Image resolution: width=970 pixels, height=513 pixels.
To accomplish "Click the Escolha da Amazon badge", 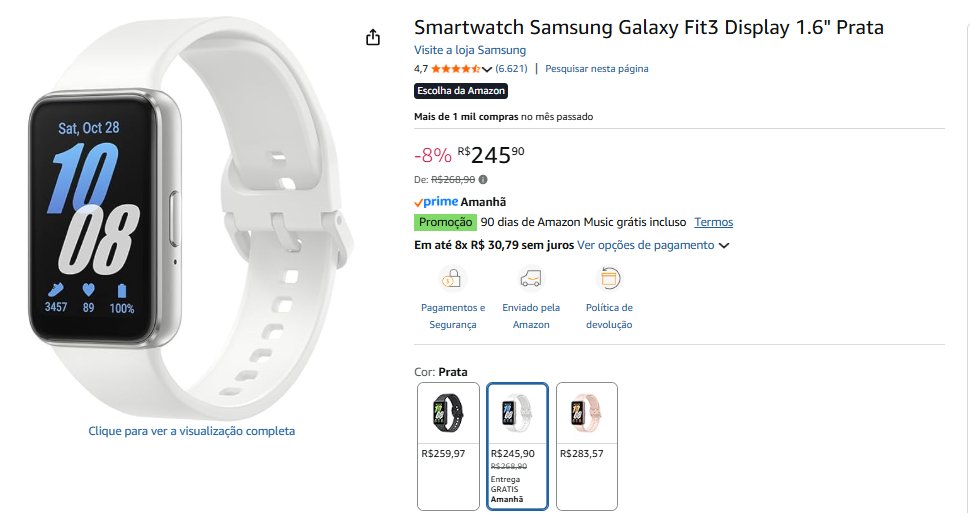I will click(x=461, y=91).
